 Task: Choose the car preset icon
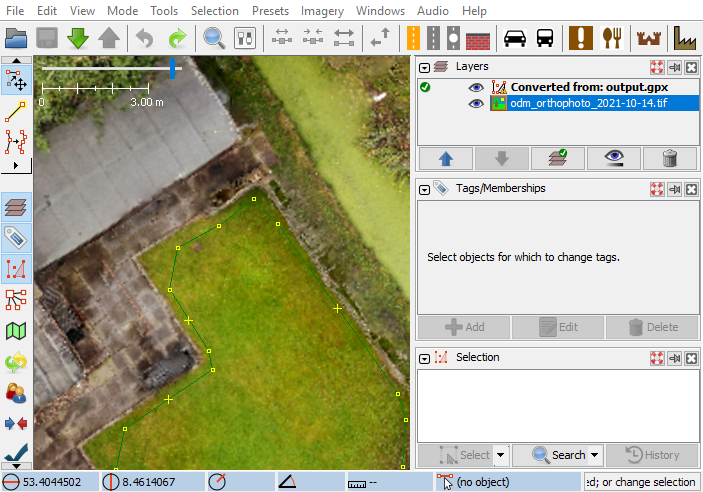pos(514,38)
